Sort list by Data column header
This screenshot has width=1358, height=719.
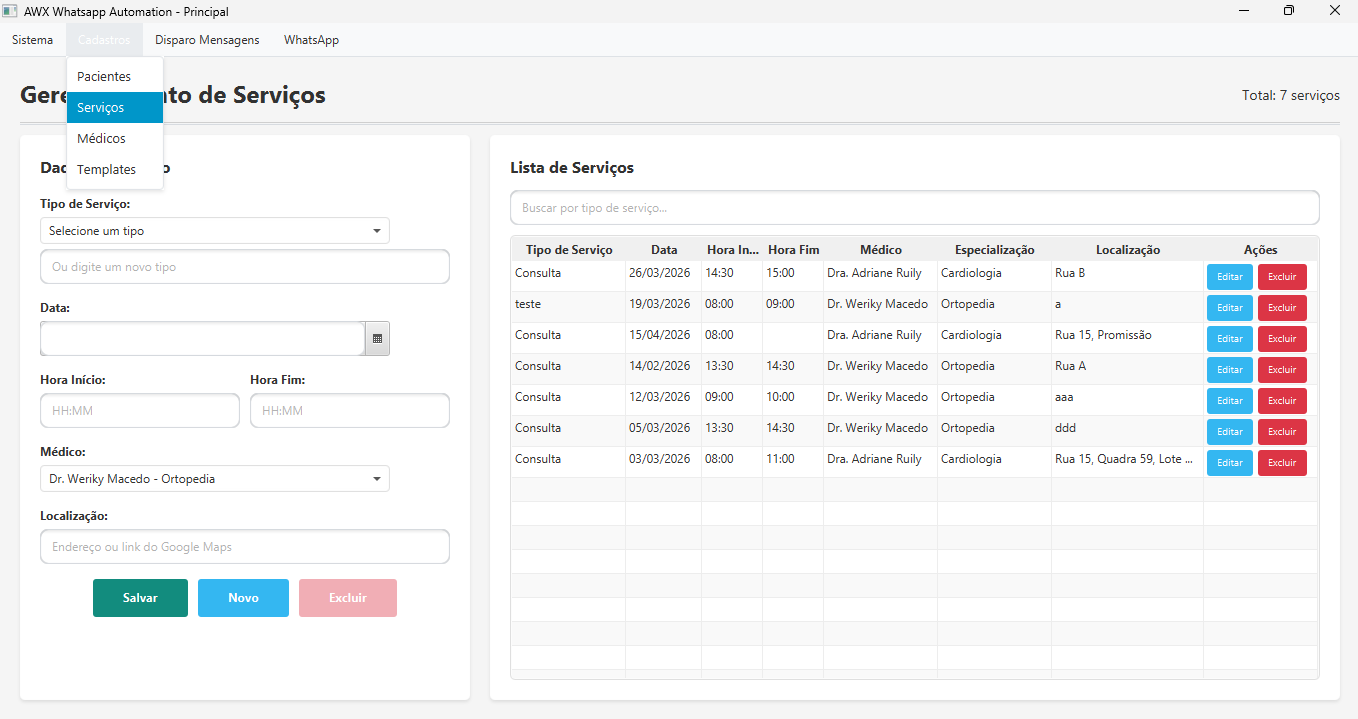pyautogui.click(x=663, y=250)
